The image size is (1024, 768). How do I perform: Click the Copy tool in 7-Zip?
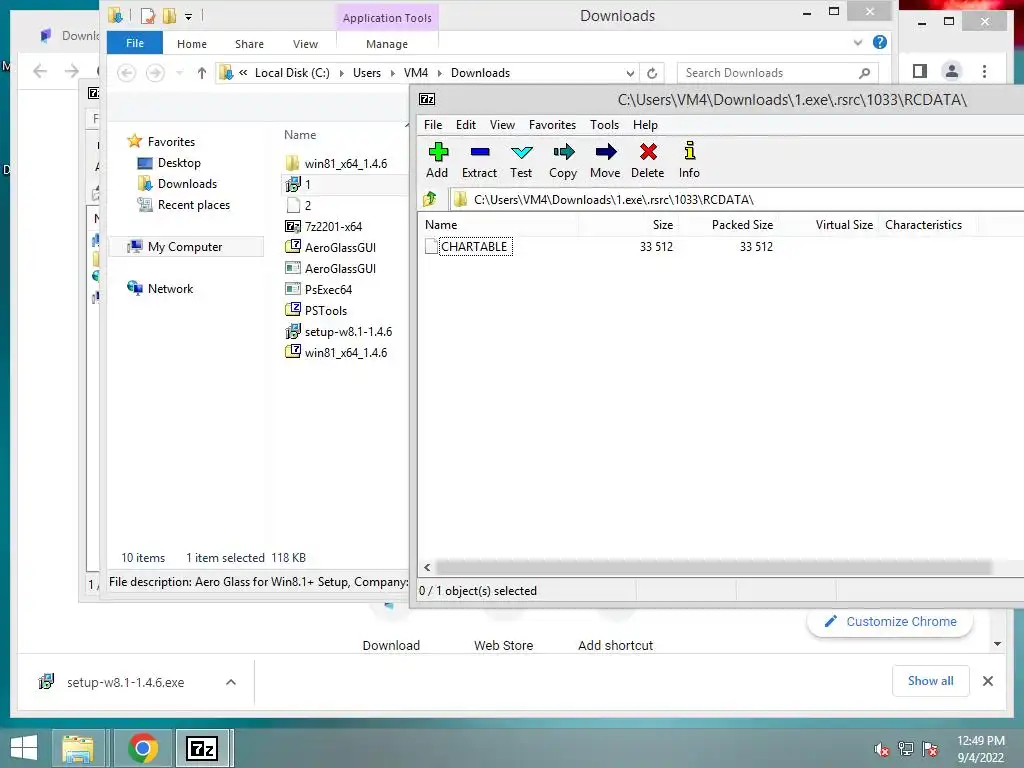563,160
